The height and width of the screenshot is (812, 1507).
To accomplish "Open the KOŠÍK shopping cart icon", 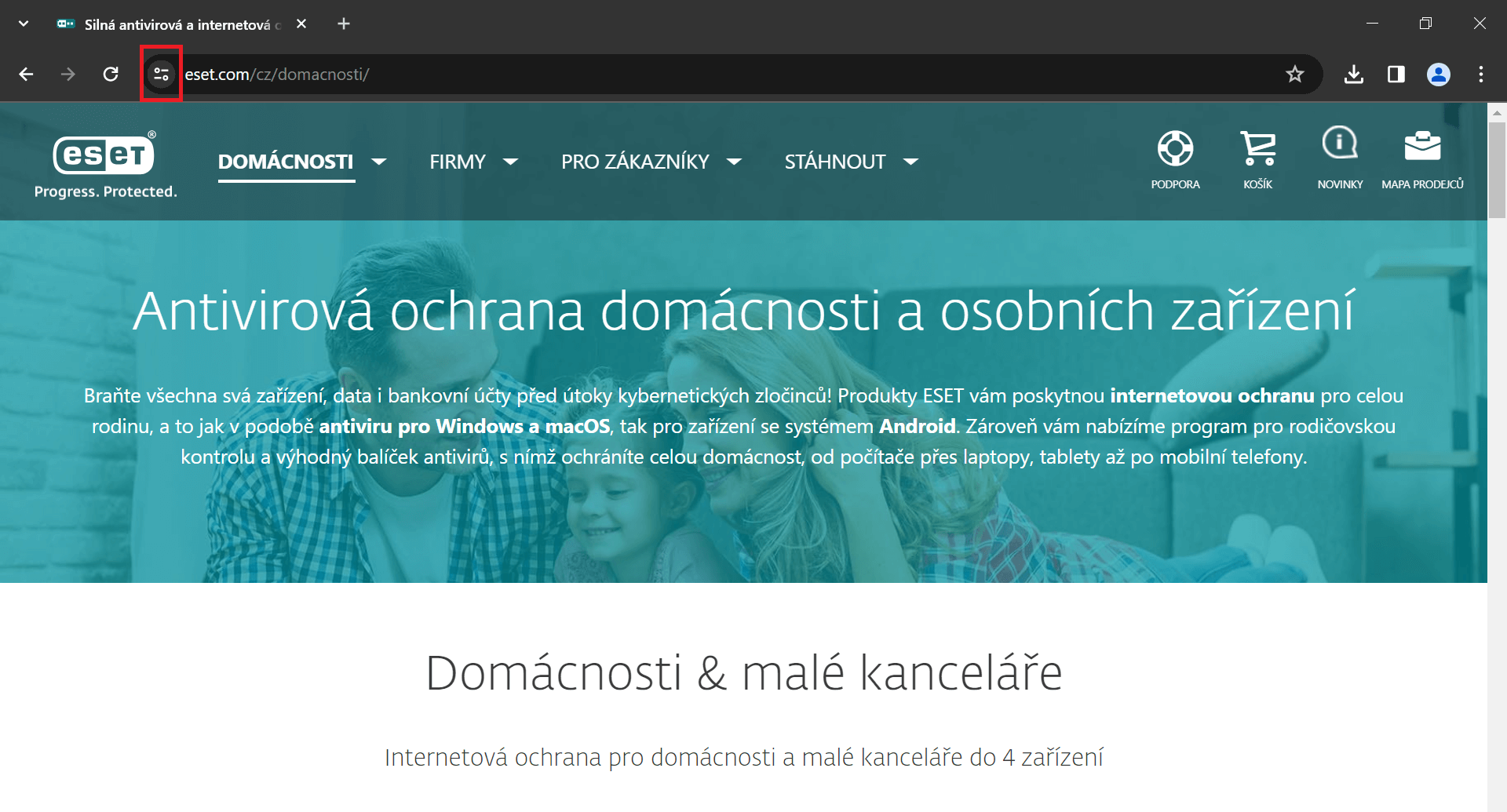I will [1257, 147].
